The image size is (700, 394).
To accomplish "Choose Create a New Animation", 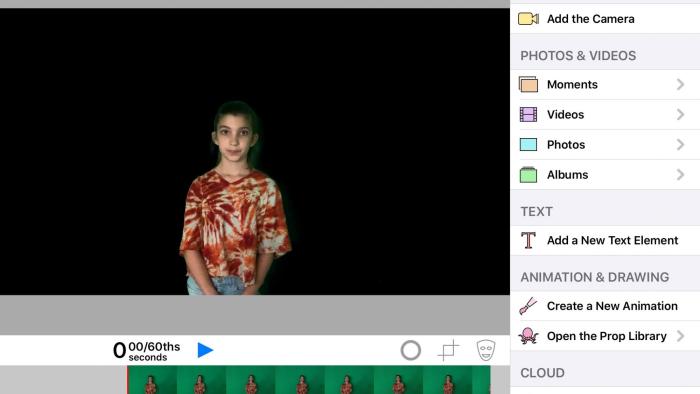I will 605,306.
